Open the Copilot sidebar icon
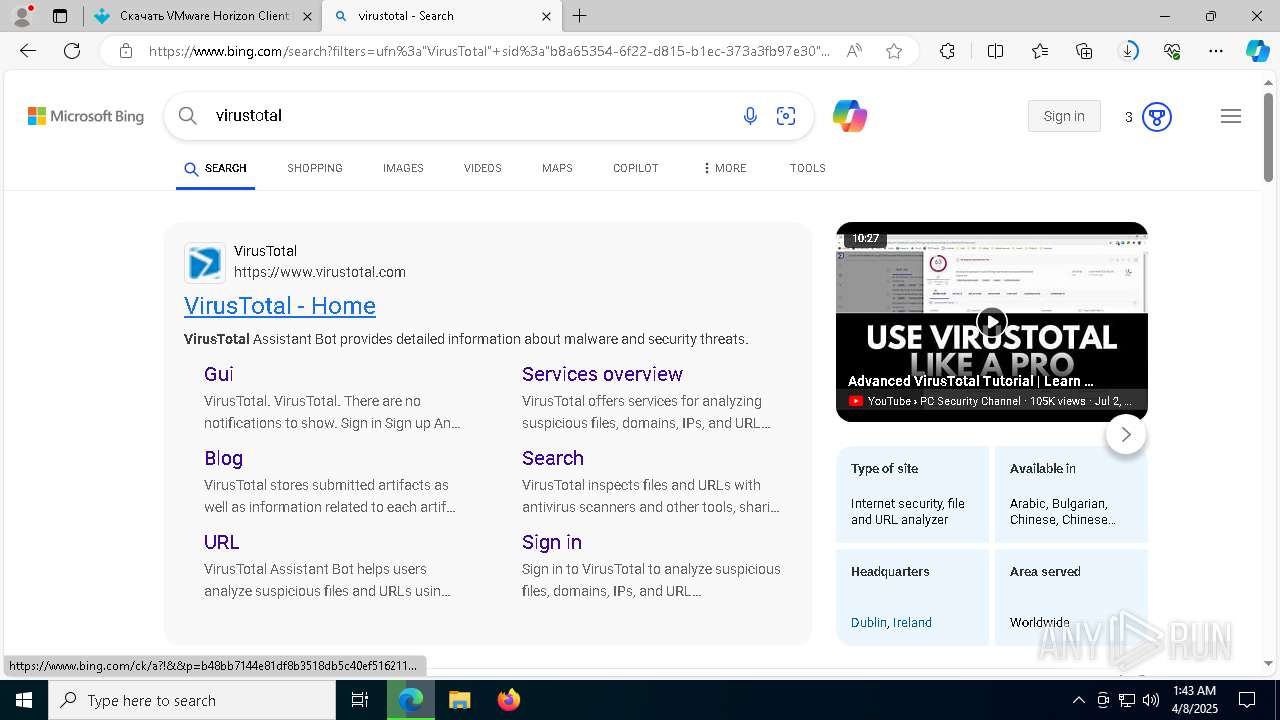This screenshot has width=1280, height=720. click(x=1258, y=51)
